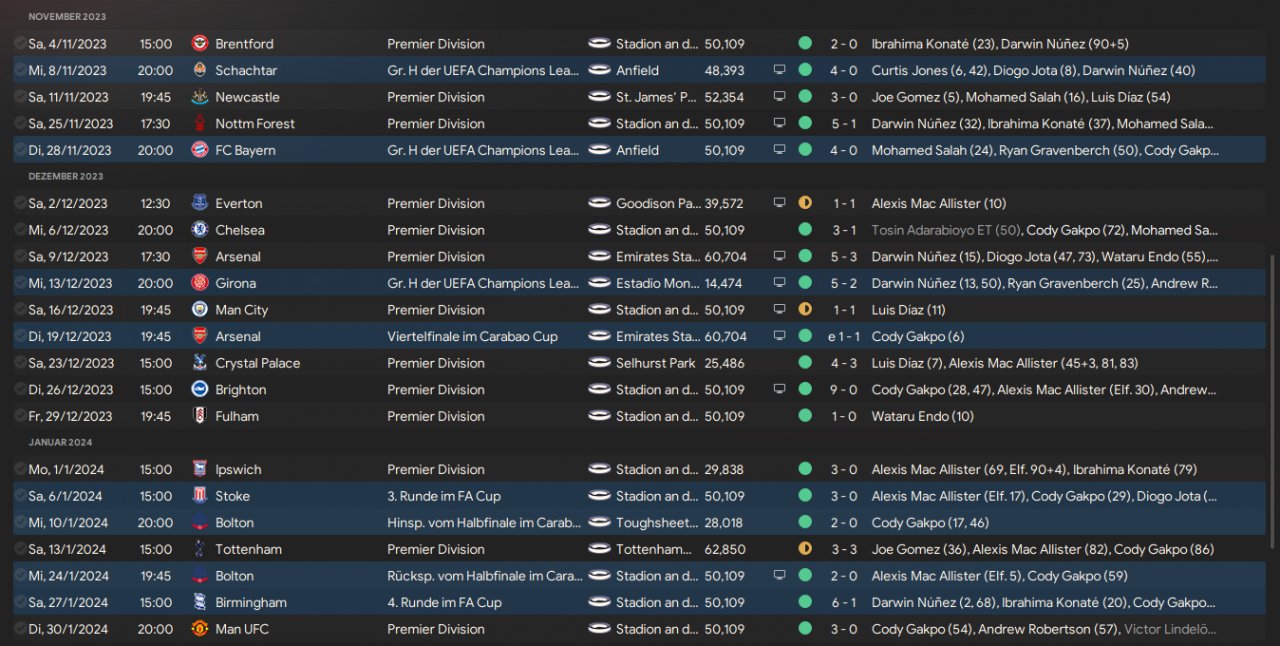Open the Ipswich club link
Image resolution: width=1280 pixels, height=646 pixels.
point(238,469)
